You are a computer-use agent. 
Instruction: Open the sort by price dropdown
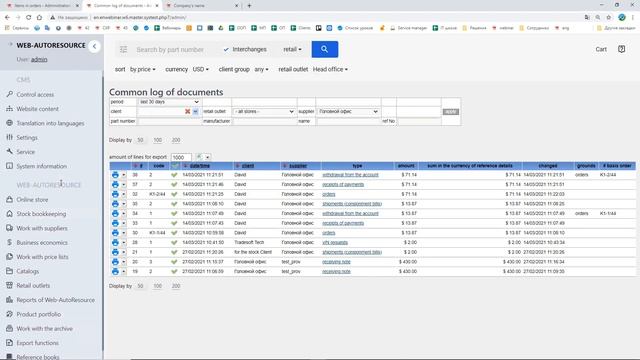click(x=142, y=69)
